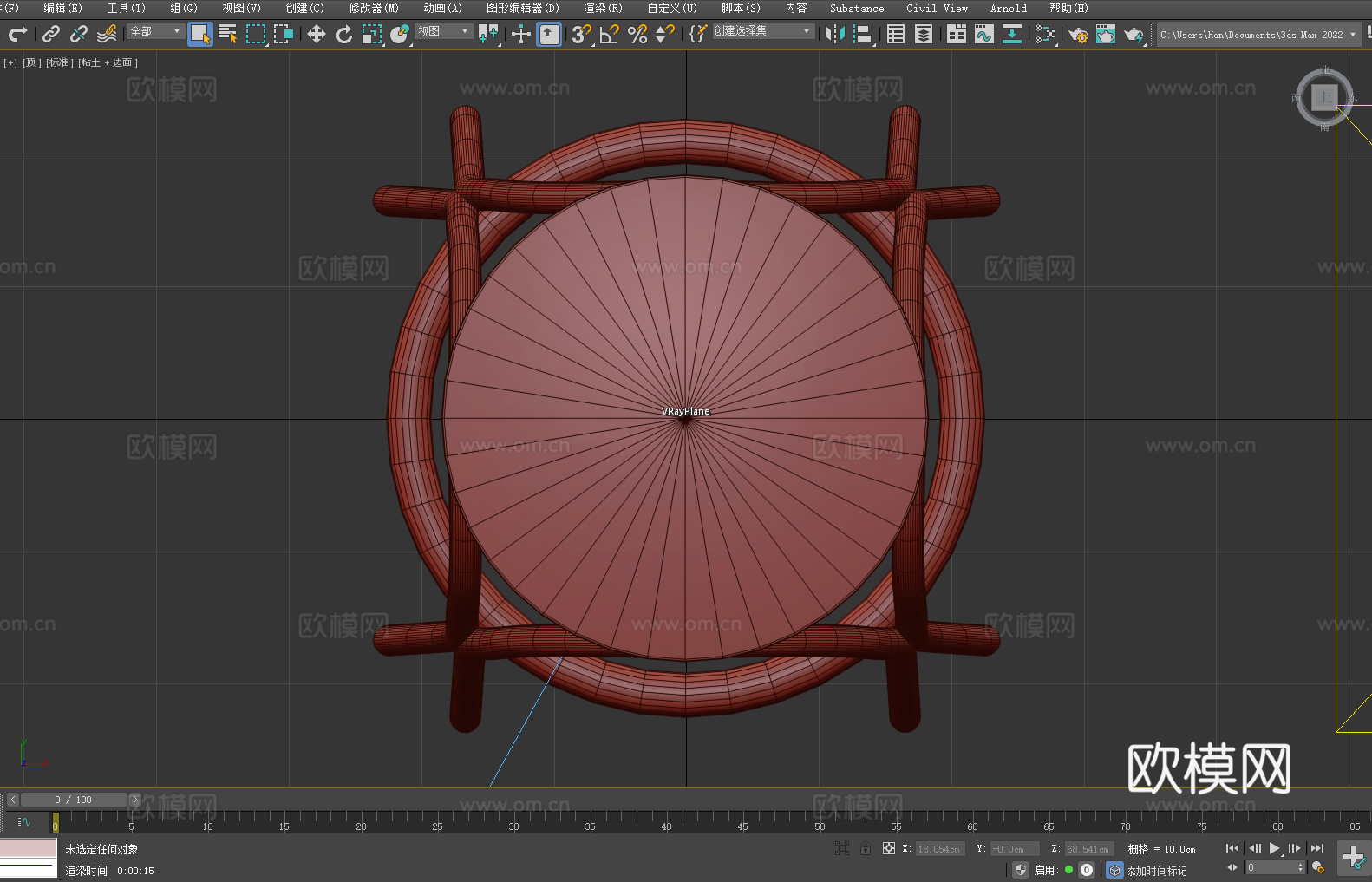Click the [+] viewport menu label
The width and height of the screenshot is (1372, 882).
point(10,62)
